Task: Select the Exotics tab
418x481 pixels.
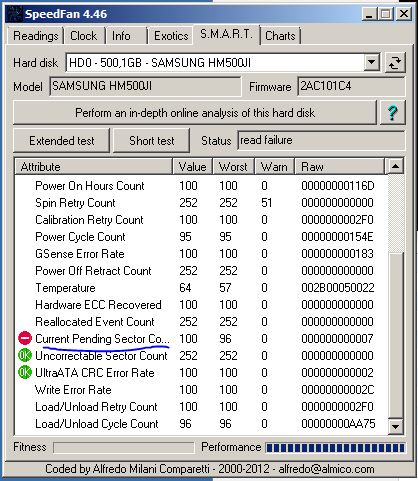Action: pyautogui.click(x=171, y=36)
